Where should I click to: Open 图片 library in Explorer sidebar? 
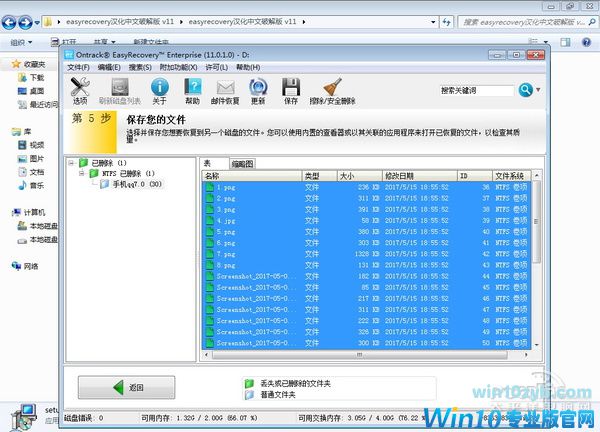tap(32, 158)
